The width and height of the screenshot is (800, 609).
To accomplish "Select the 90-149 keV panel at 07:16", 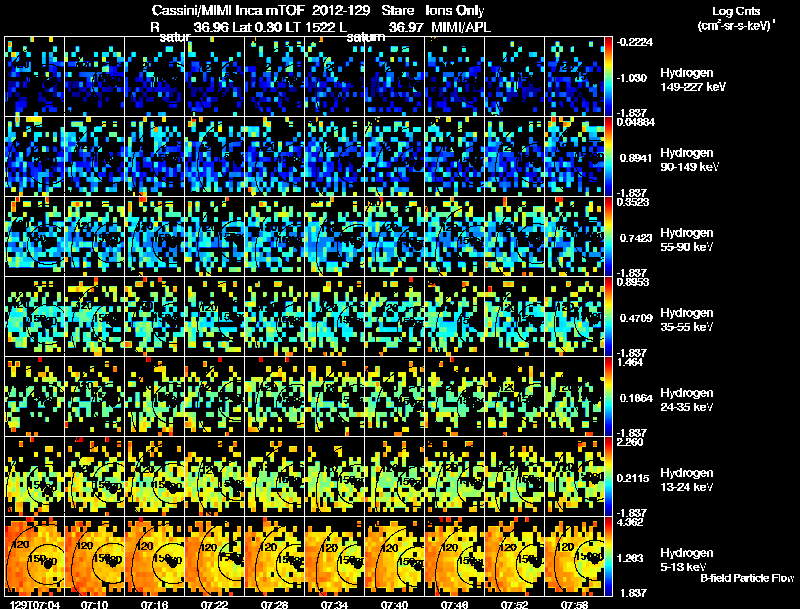I will click(155, 156).
